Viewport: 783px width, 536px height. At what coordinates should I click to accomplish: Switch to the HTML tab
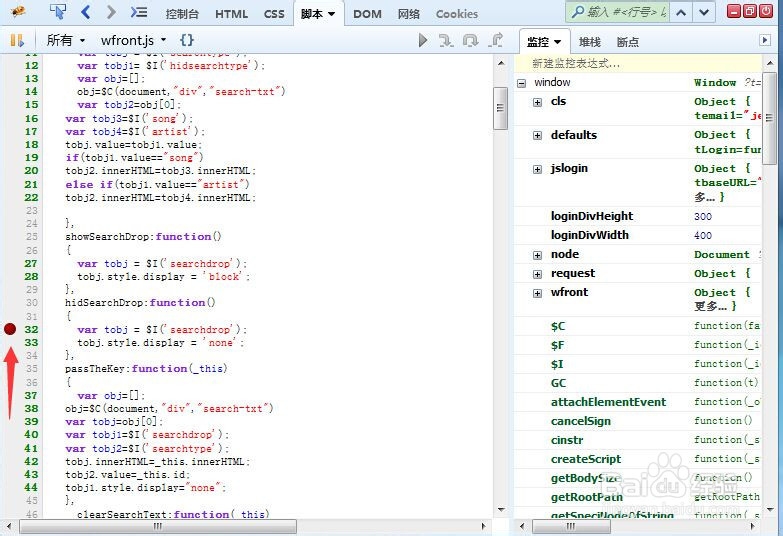pos(231,14)
